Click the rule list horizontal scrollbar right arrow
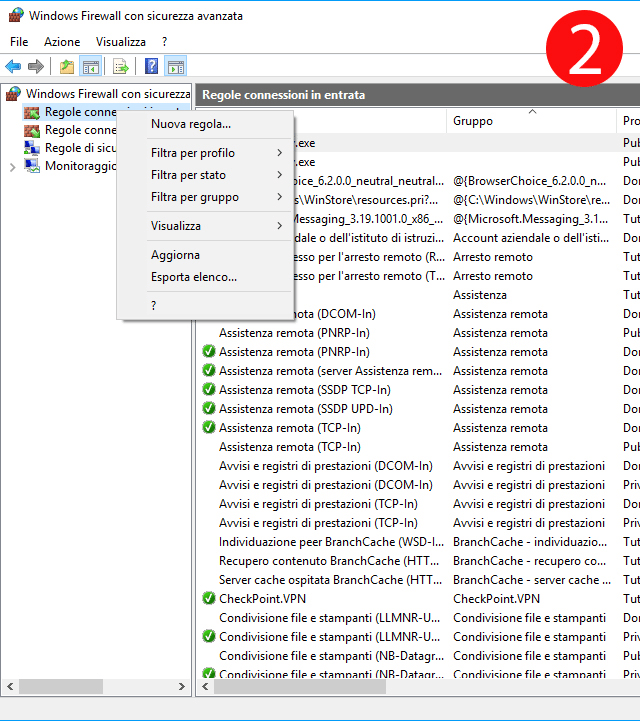640x721 pixels. tap(633, 687)
